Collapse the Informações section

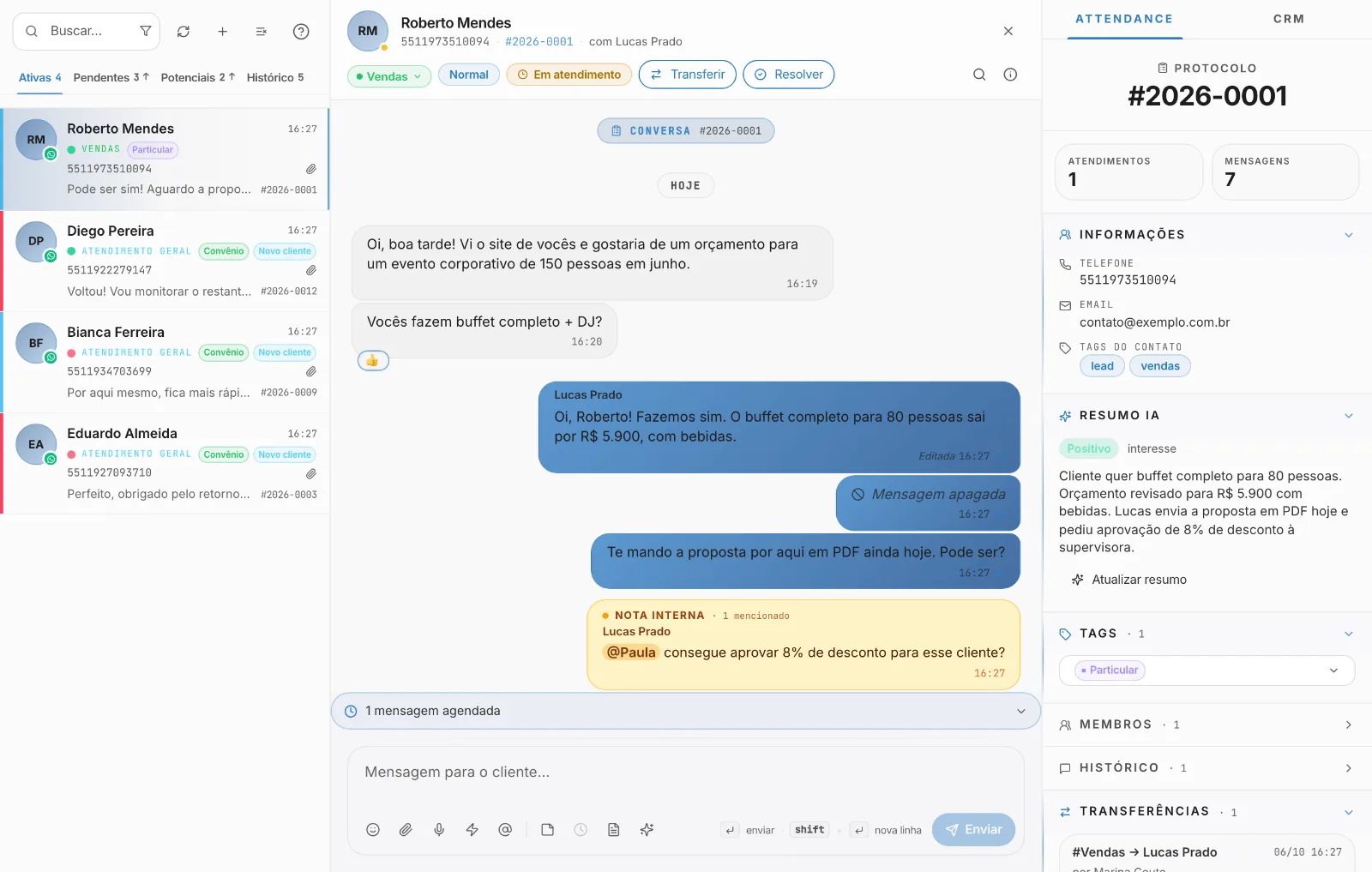point(1349,235)
